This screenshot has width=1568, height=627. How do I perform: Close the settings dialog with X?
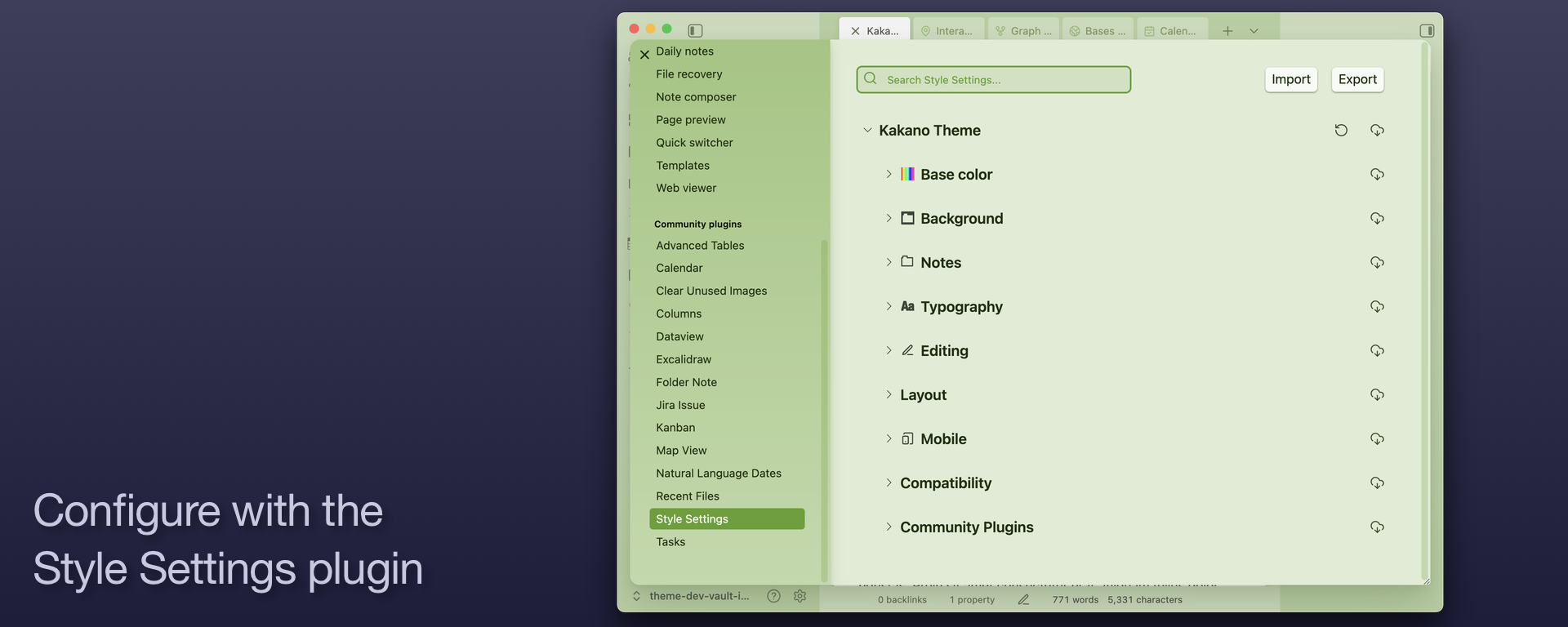pyautogui.click(x=644, y=55)
